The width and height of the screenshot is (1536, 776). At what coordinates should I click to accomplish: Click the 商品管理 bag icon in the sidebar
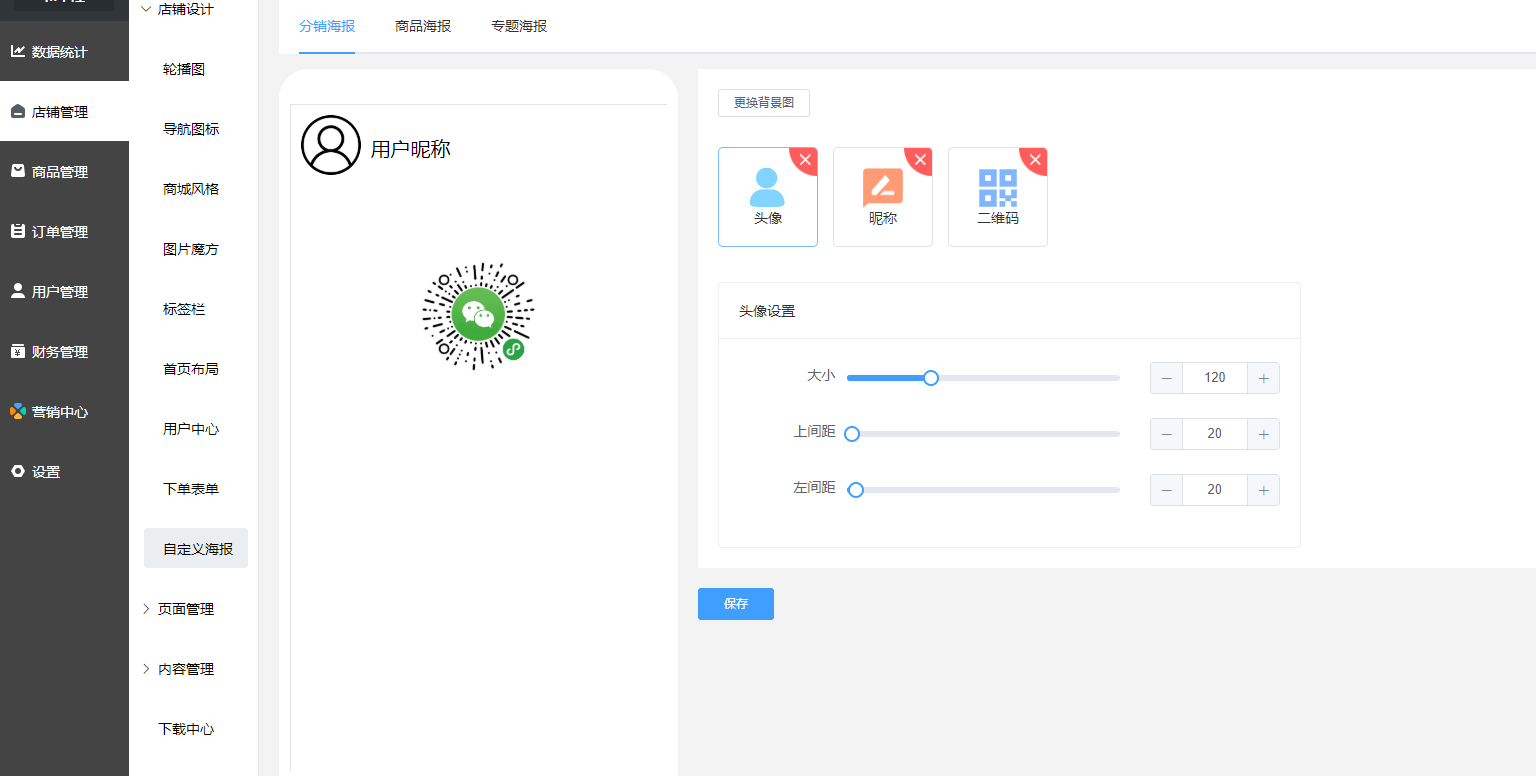pos(18,171)
